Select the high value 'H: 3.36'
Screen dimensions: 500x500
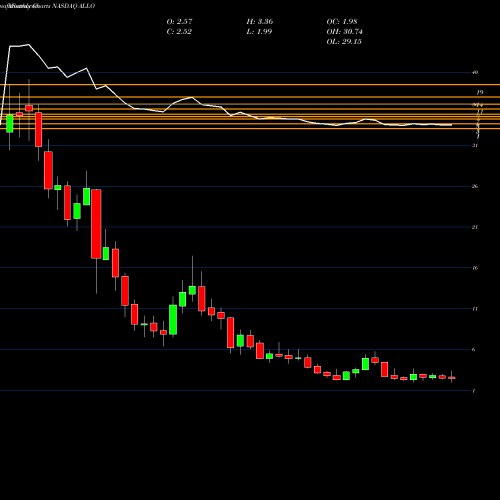click(260, 22)
